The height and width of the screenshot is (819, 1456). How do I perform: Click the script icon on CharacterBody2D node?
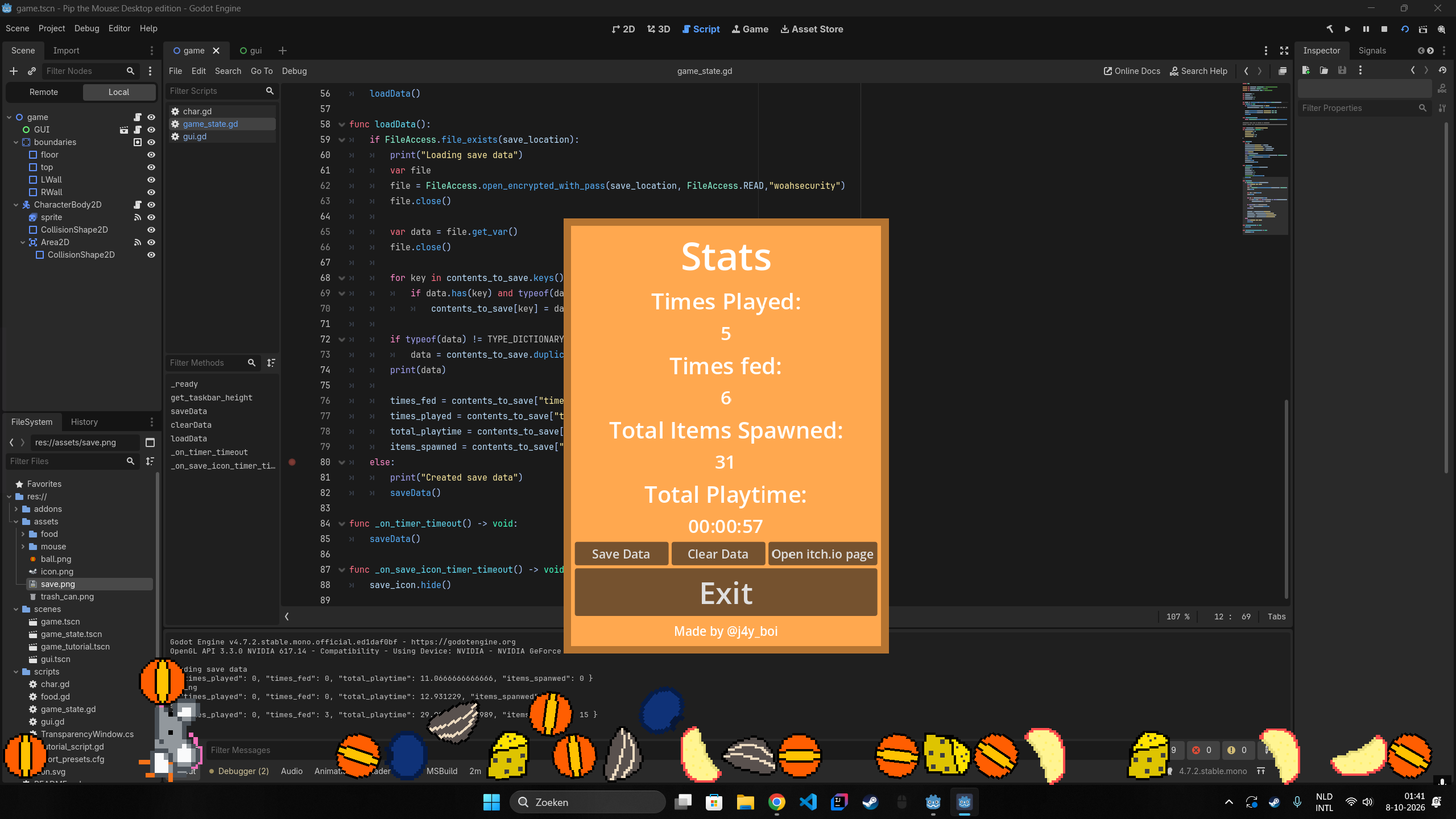click(137, 205)
